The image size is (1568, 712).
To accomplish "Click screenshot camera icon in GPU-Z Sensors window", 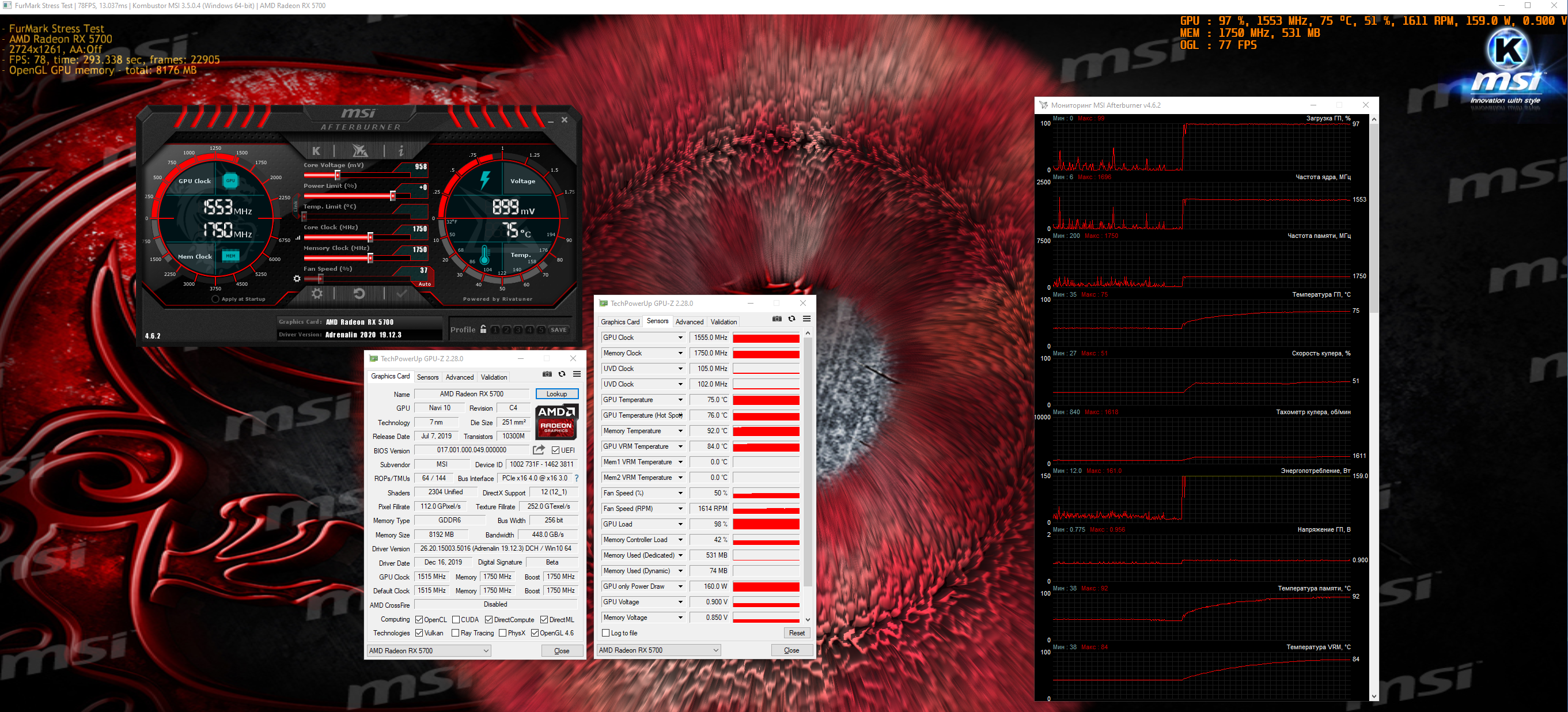I will pyautogui.click(x=777, y=319).
